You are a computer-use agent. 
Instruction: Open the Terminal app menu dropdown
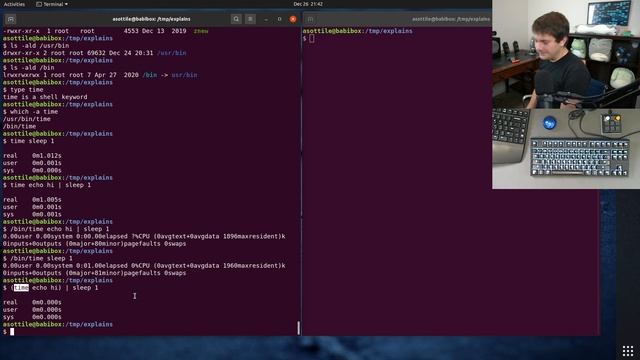[52, 4]
